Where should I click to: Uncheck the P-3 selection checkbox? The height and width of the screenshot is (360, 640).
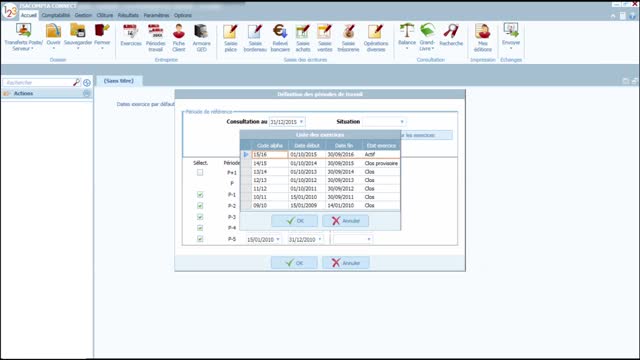pos(200,217)
